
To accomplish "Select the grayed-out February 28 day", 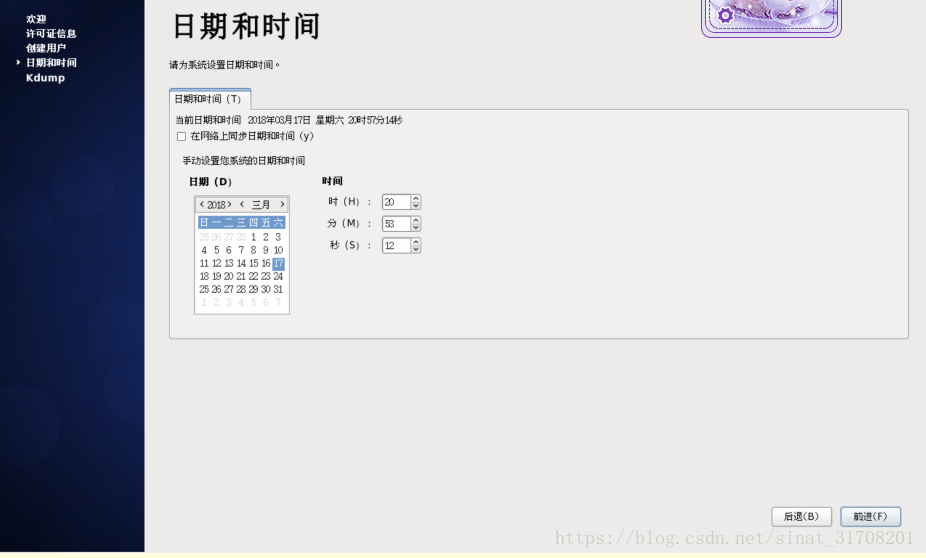I will tap(241, 237).
